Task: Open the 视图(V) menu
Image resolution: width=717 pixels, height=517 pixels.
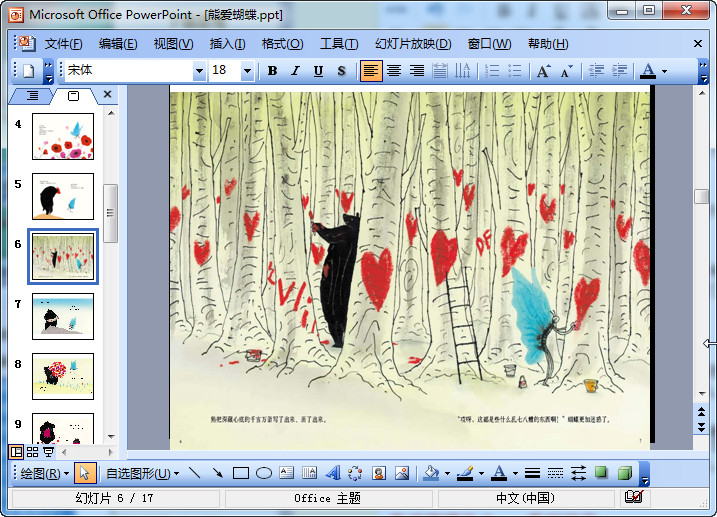Action: pos(173,44)
